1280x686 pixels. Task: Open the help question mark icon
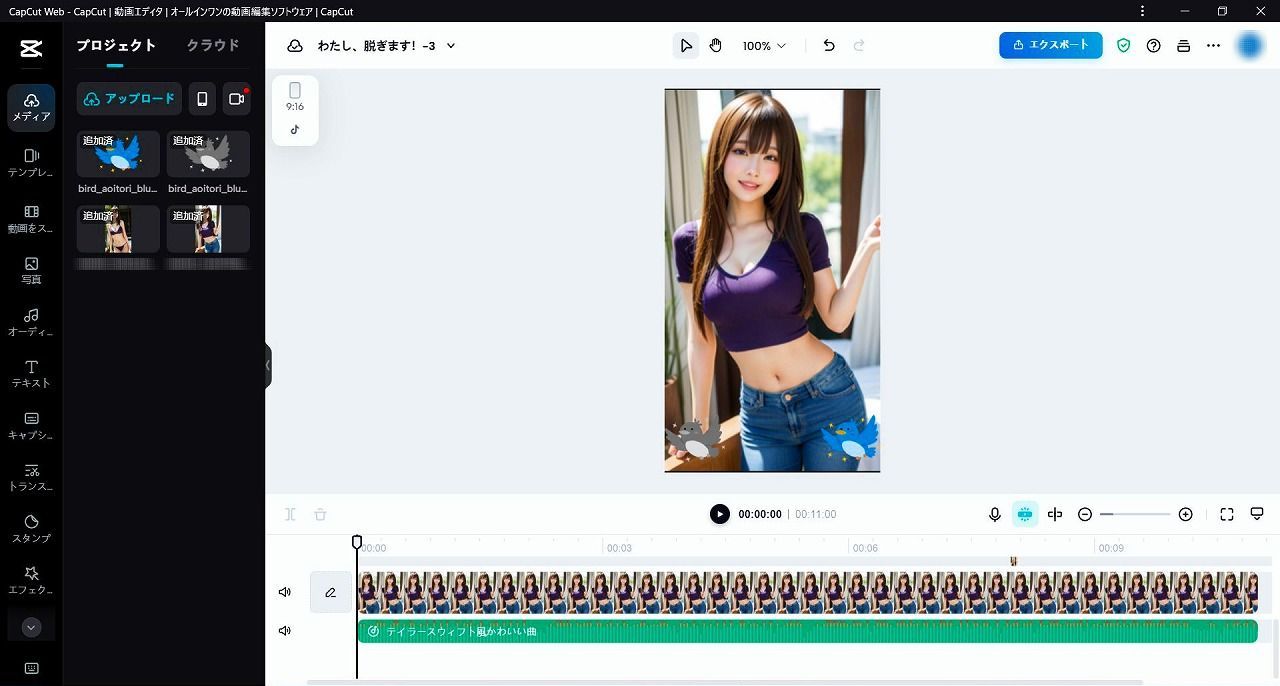pos(1153,46)
